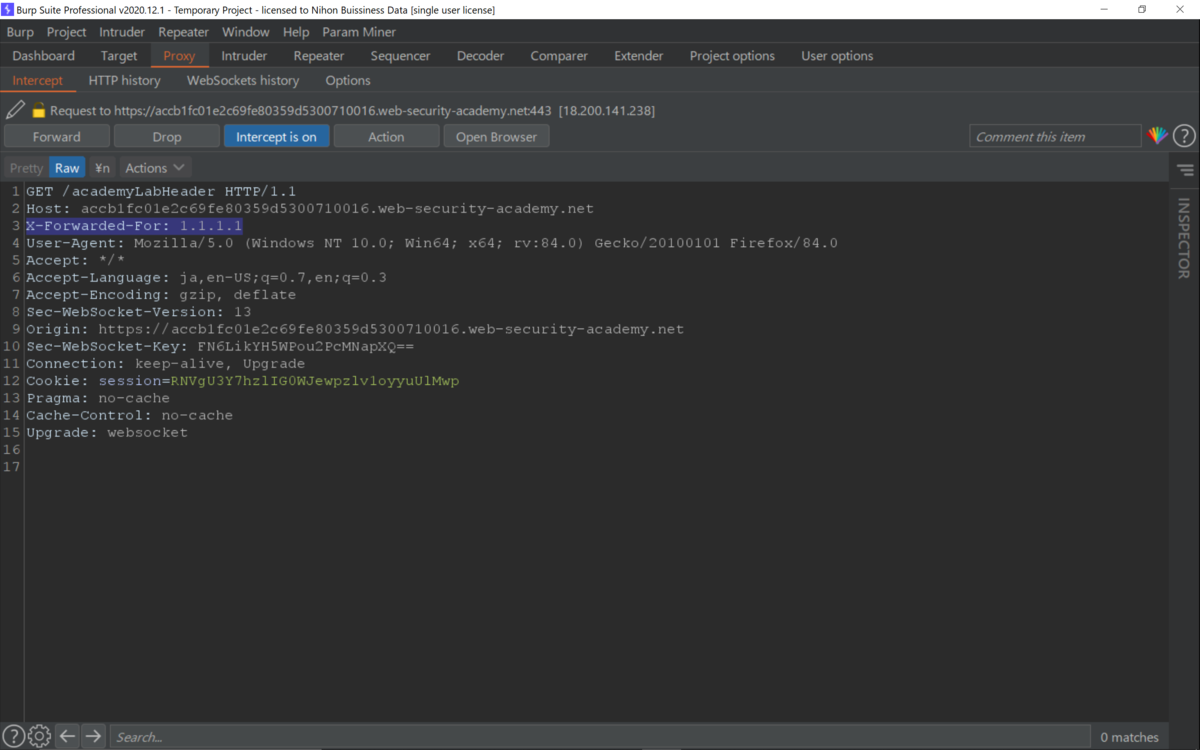Viewport: 1200px width, 750px height.
Task: Switch to the Comparer tab
Action: 559,56
